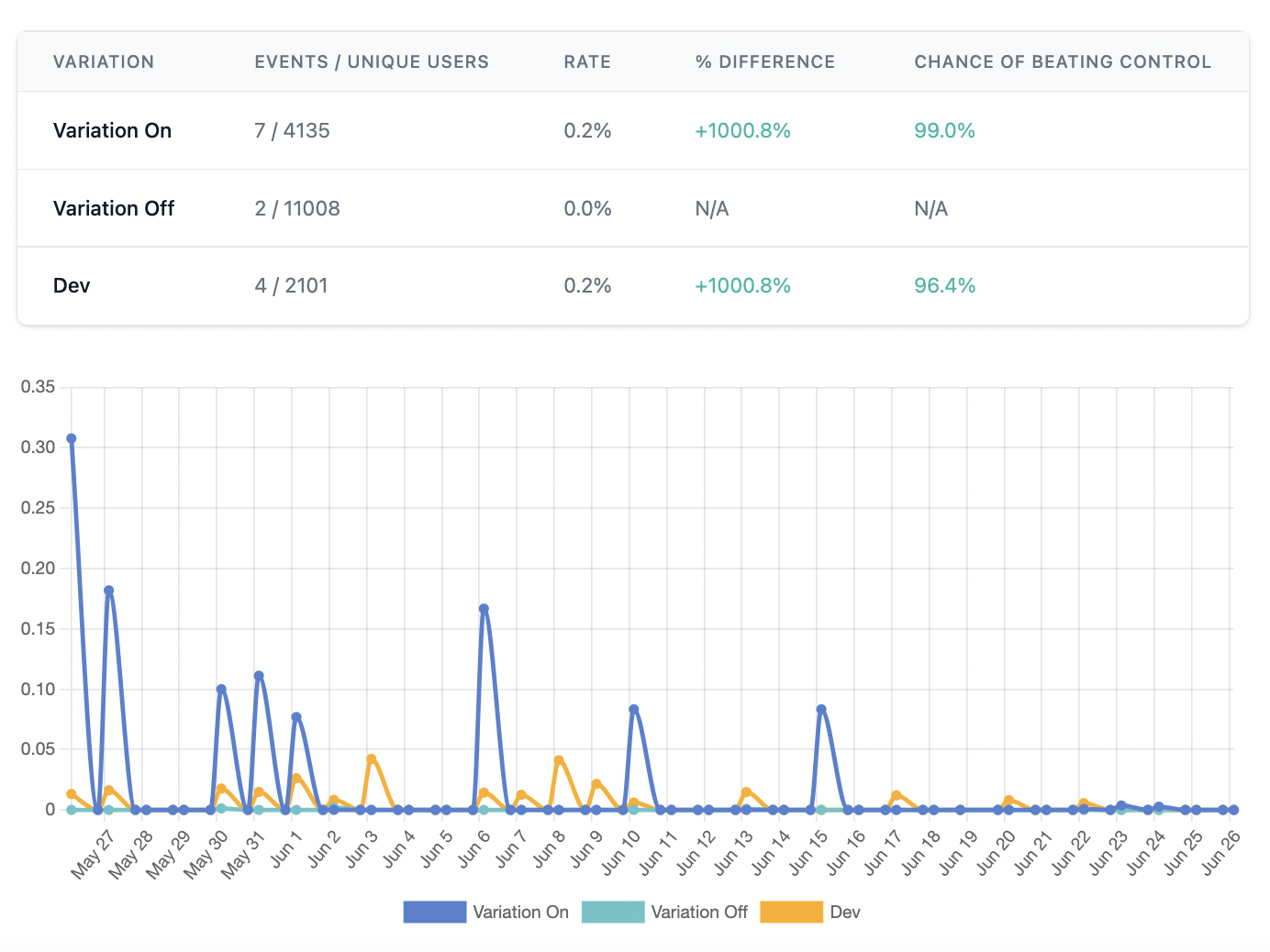Click the 99.0% chance of beating control
Screen dimensions: 1270x952
point(944,130)
